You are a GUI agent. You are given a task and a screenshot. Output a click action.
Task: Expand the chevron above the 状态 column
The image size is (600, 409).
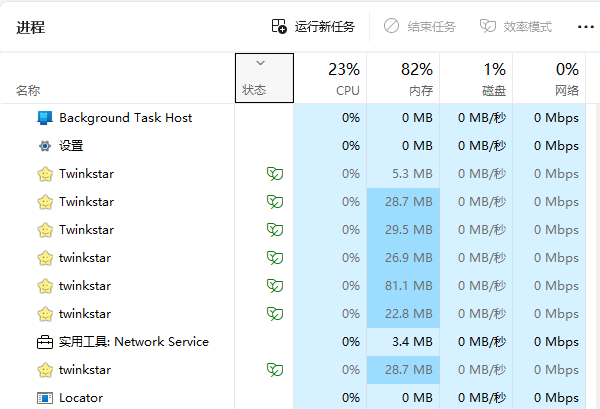coord(261,63)
